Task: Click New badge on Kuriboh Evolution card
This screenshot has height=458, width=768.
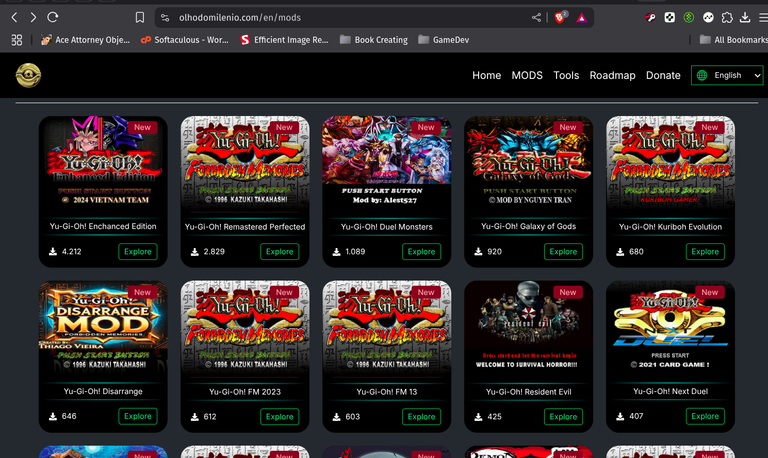Action: click(709, 127)
